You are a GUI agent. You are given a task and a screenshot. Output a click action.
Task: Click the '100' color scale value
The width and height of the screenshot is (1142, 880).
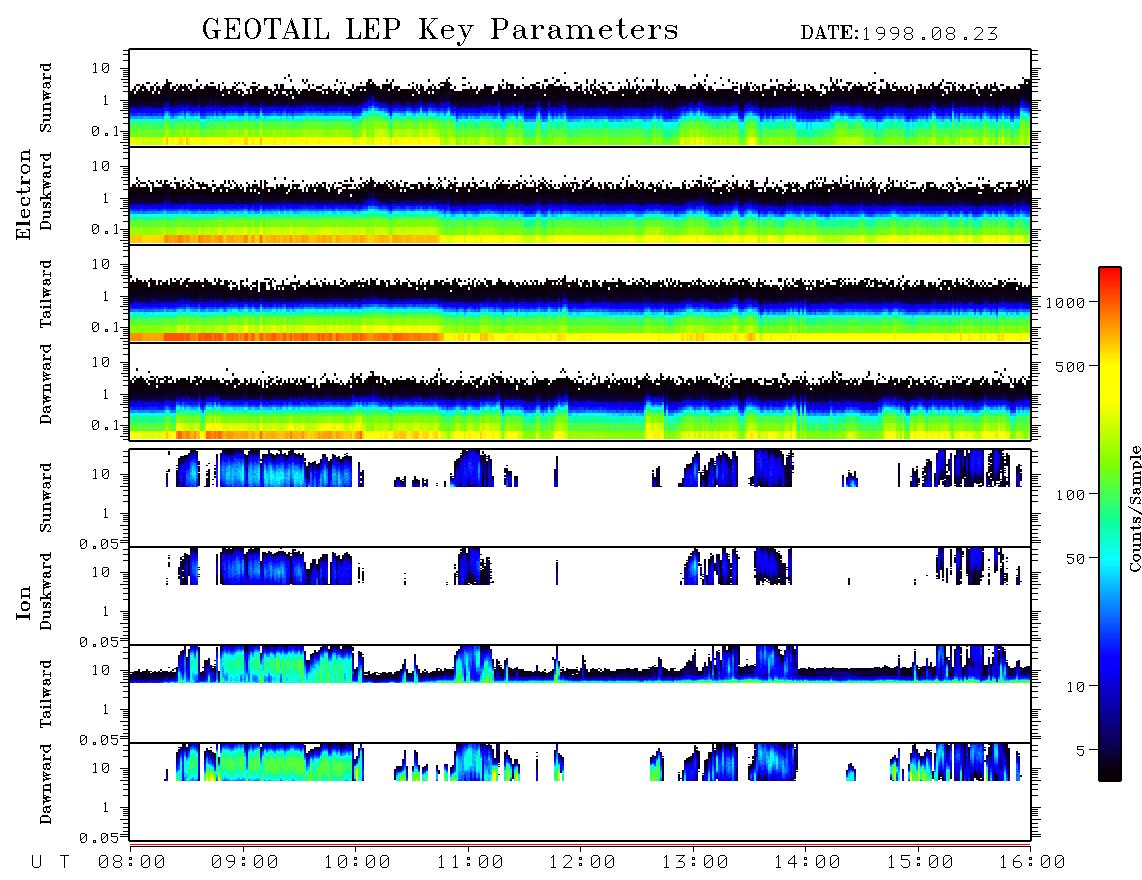pyautogui.click(x=1070, y=495)
